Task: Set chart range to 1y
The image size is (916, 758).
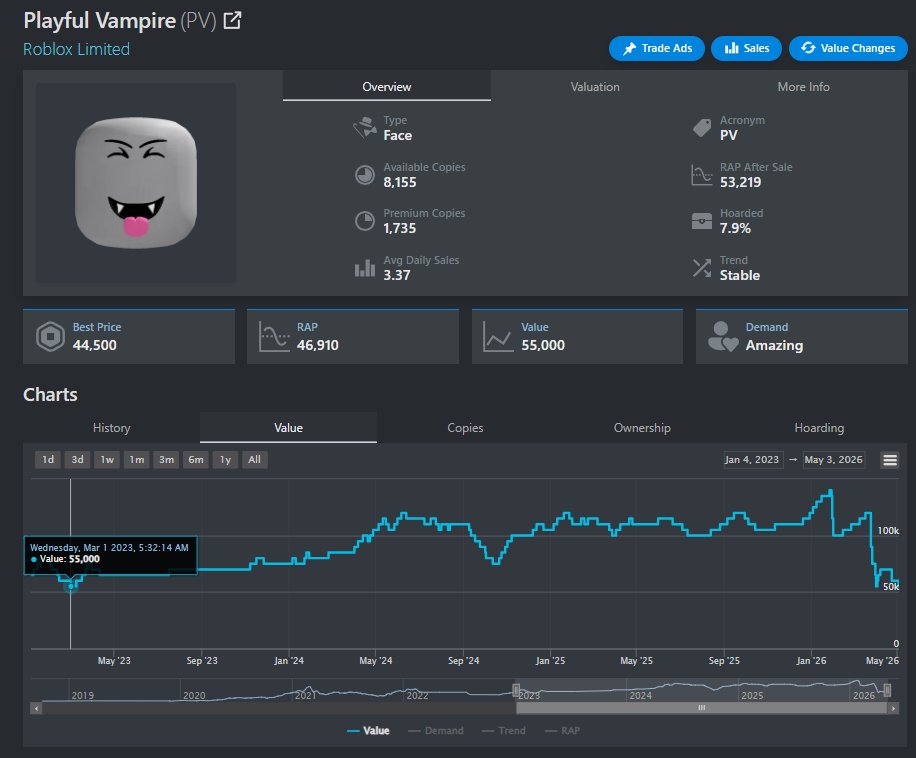Action: 225,460
